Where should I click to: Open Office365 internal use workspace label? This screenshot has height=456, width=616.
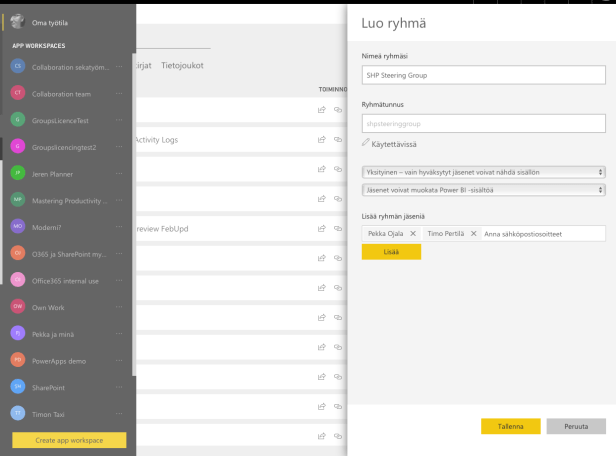65,281
